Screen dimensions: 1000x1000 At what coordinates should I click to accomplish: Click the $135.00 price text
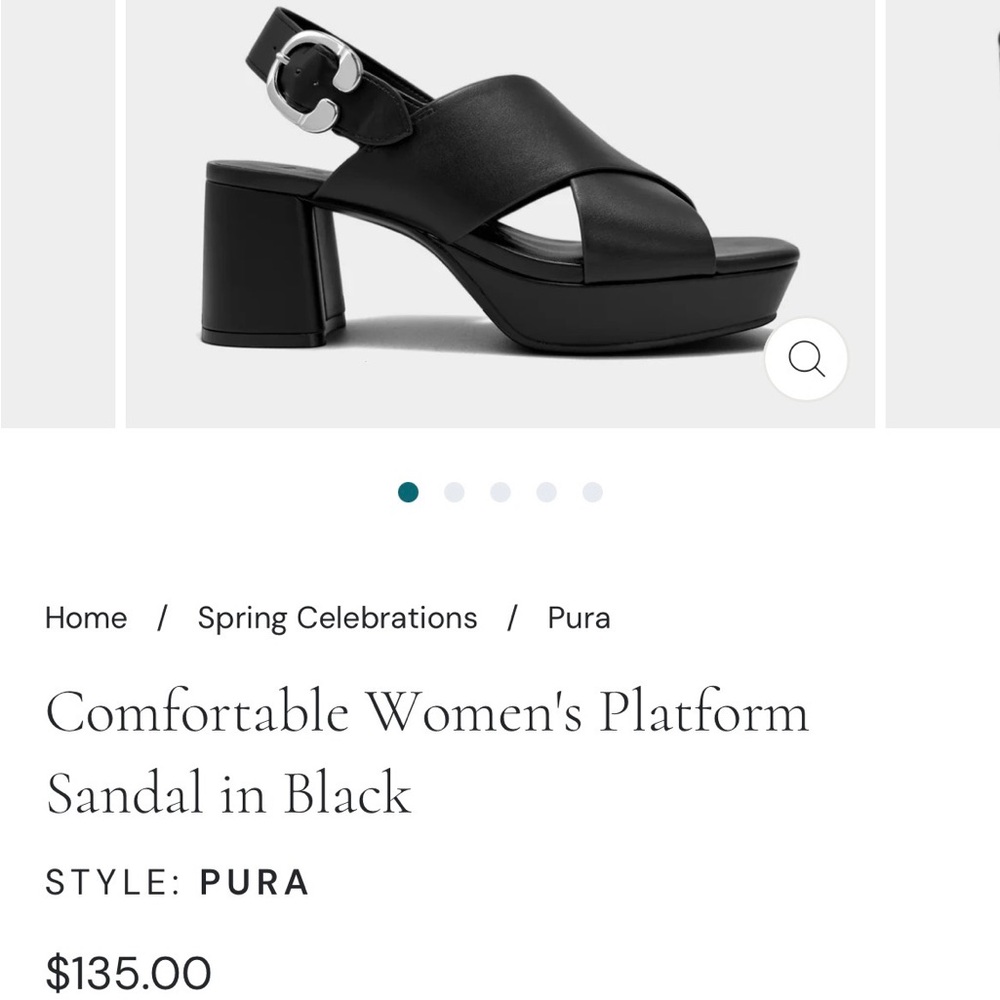pyautogui.click(x=128, y=968)
